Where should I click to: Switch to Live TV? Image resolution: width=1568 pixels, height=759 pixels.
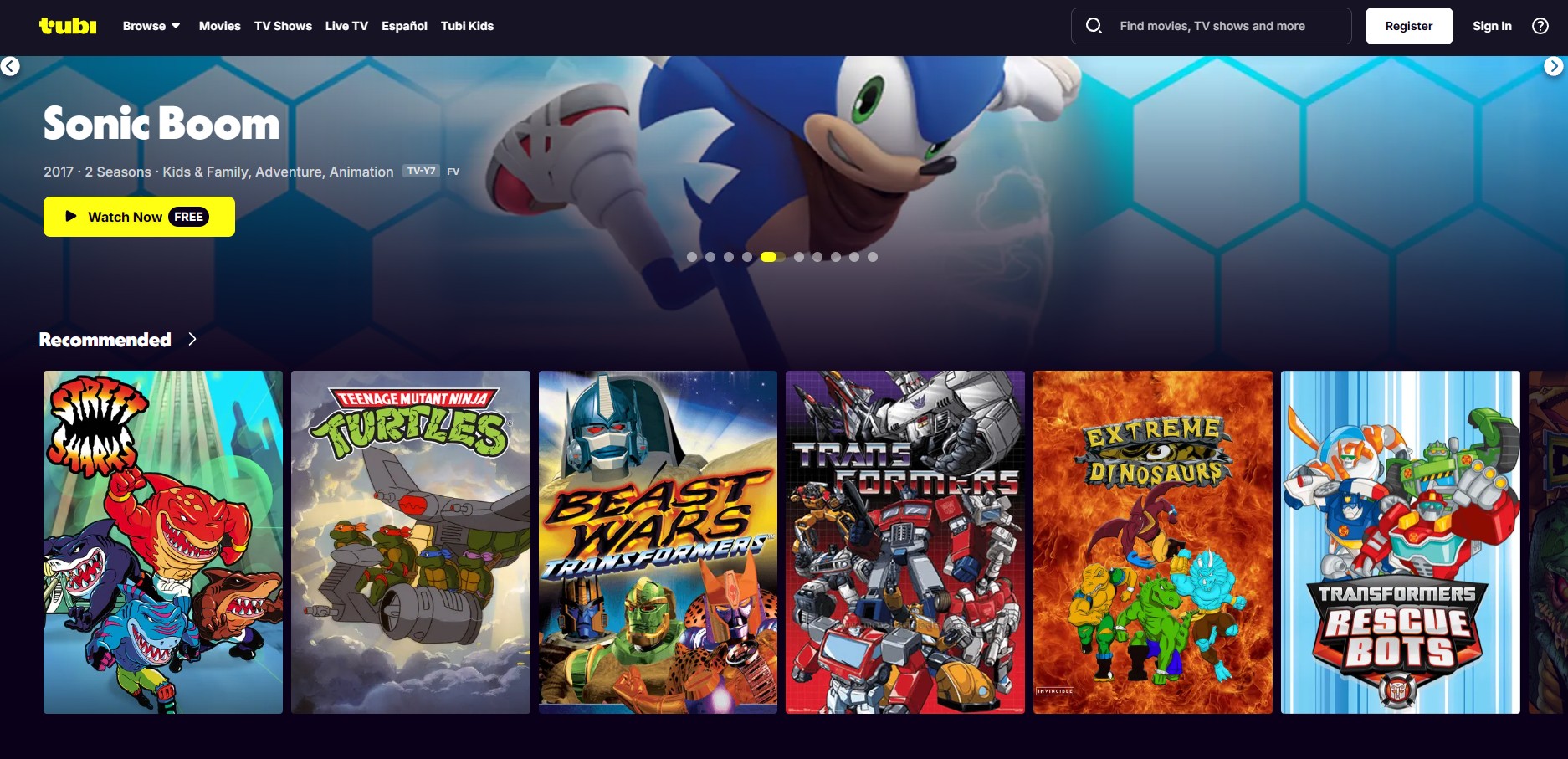tap(346, 26)
